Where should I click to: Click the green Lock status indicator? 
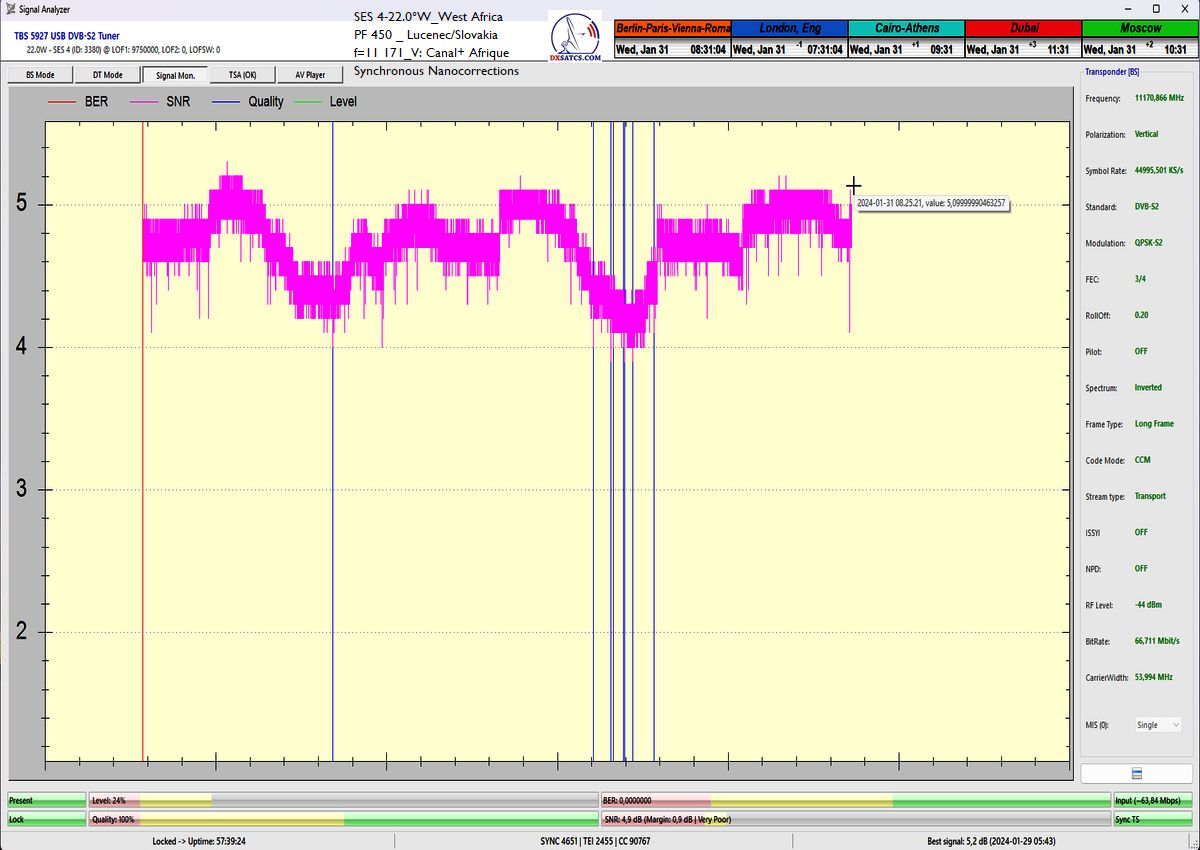(46, 819)
